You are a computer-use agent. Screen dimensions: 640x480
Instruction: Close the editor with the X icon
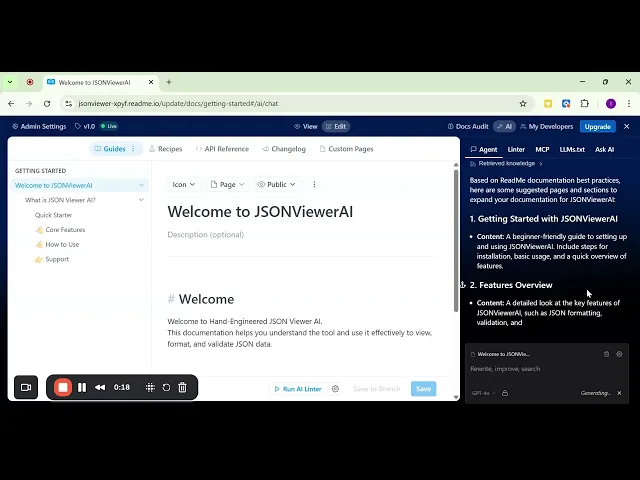pos(627,127)
